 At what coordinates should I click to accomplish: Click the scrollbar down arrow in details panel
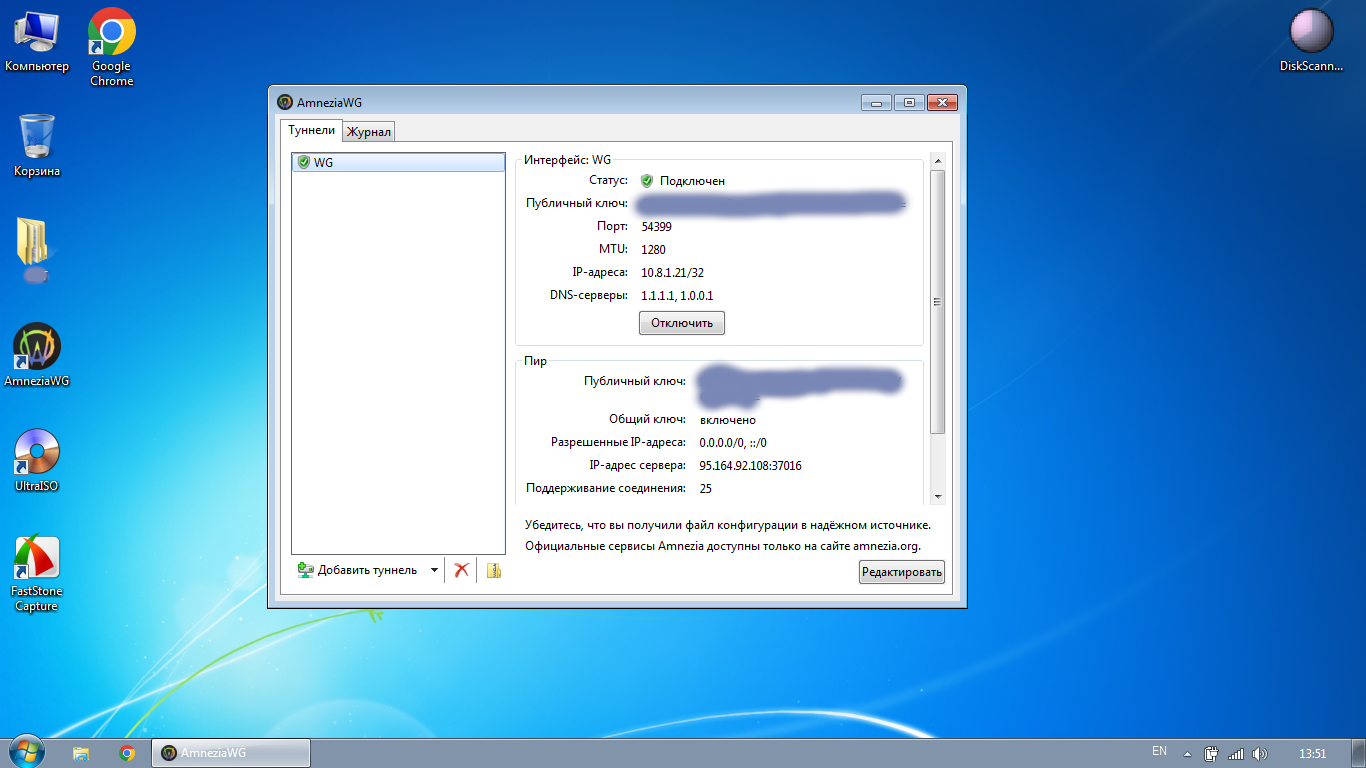[x=937, y=496]
